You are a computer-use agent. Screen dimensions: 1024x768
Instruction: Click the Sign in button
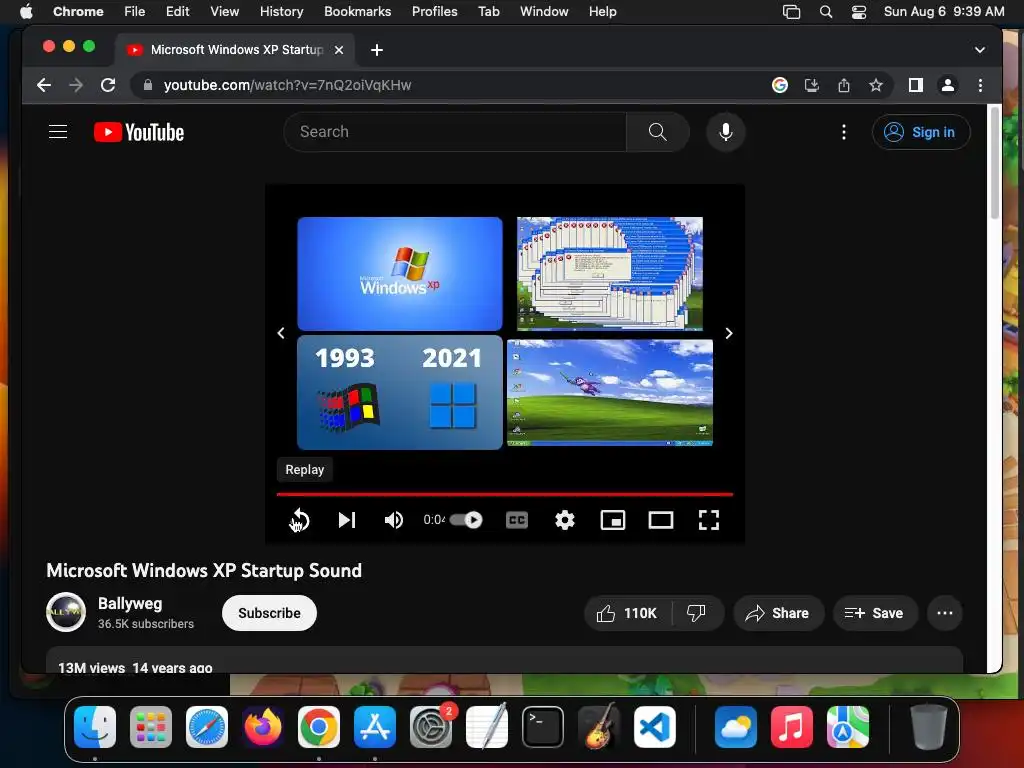pyautogui.click(x=921, y=132)
